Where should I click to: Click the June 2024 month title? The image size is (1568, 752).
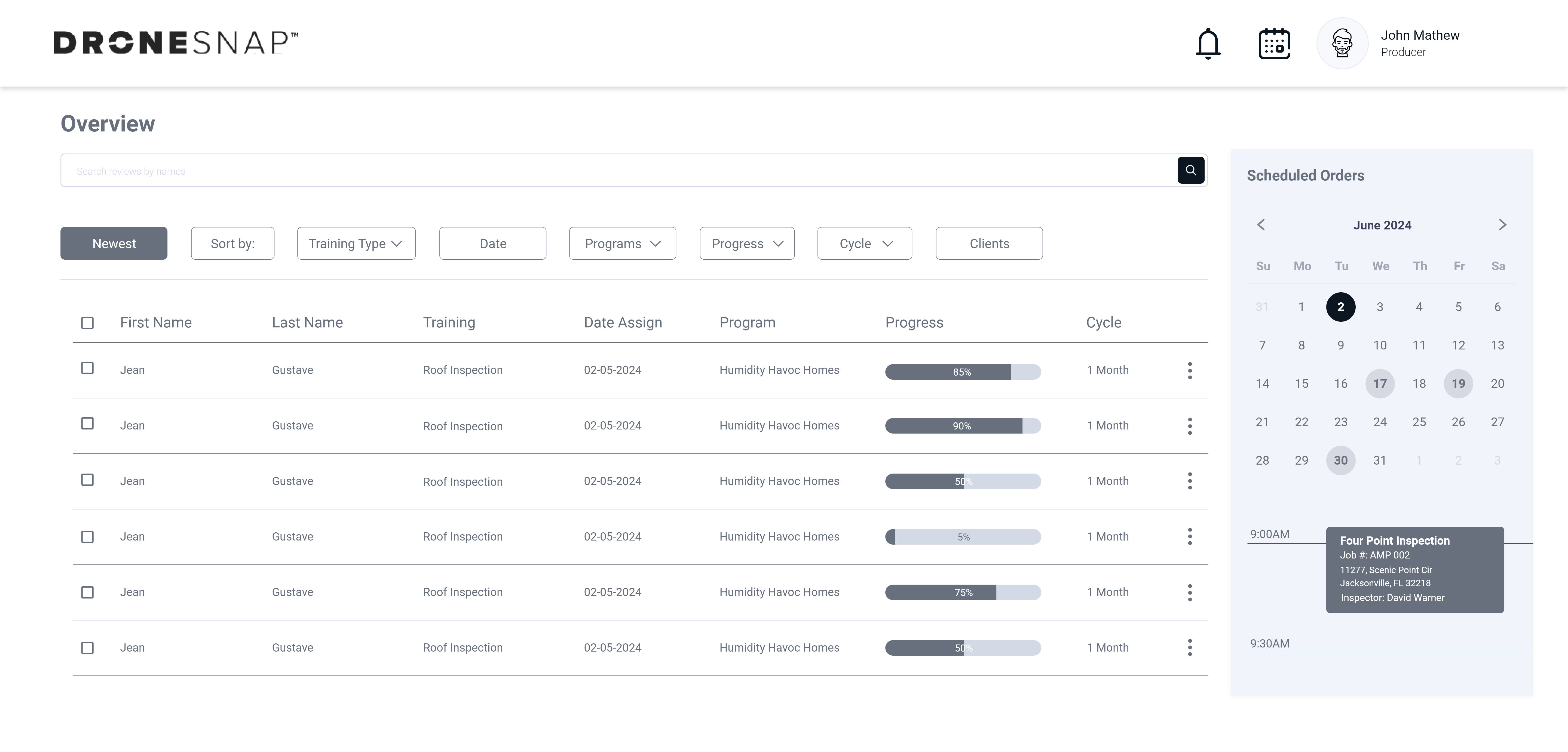coord(1382,225)
